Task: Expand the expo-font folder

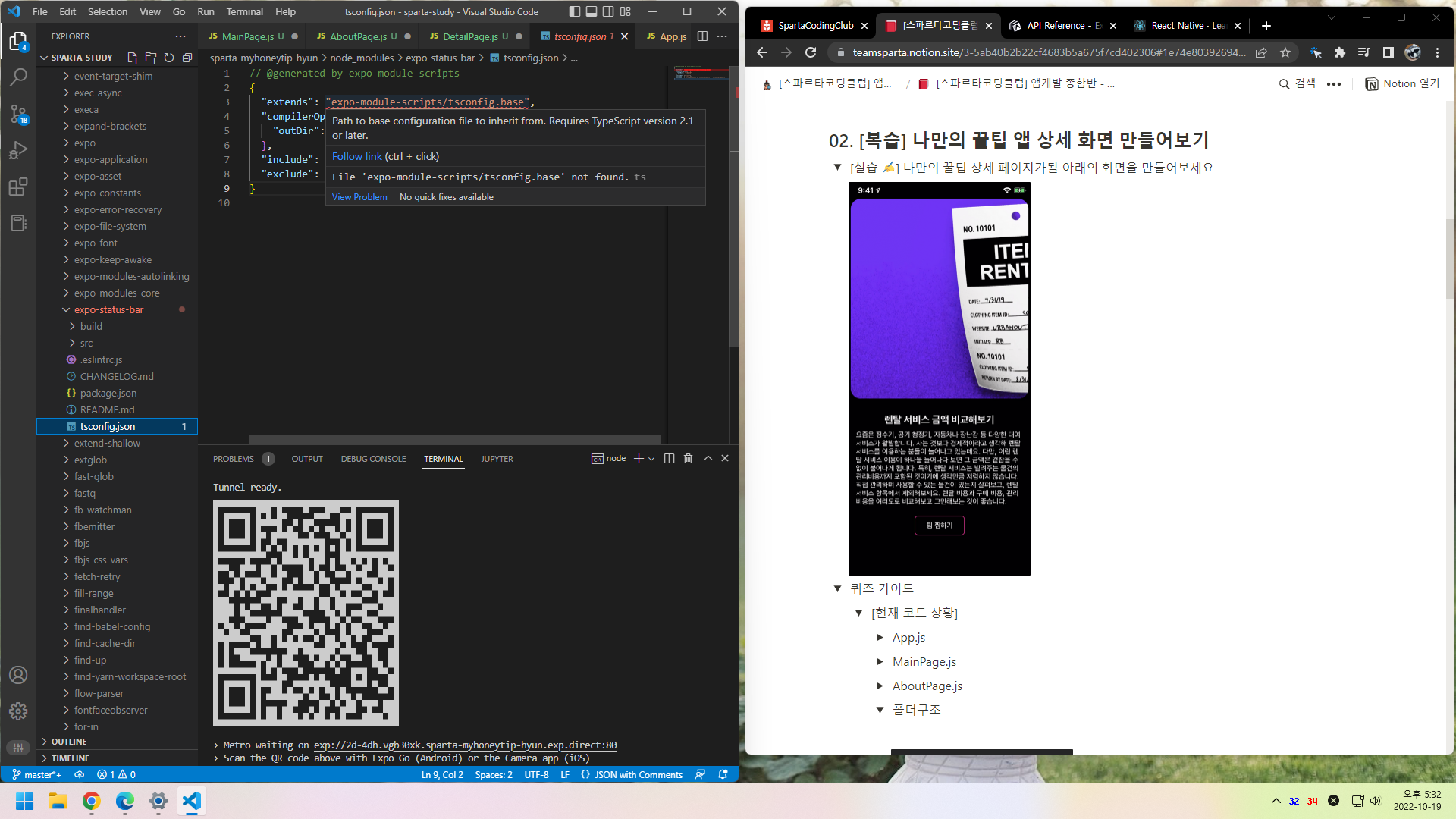Action: pyautogui.click(x=95, y=243)
